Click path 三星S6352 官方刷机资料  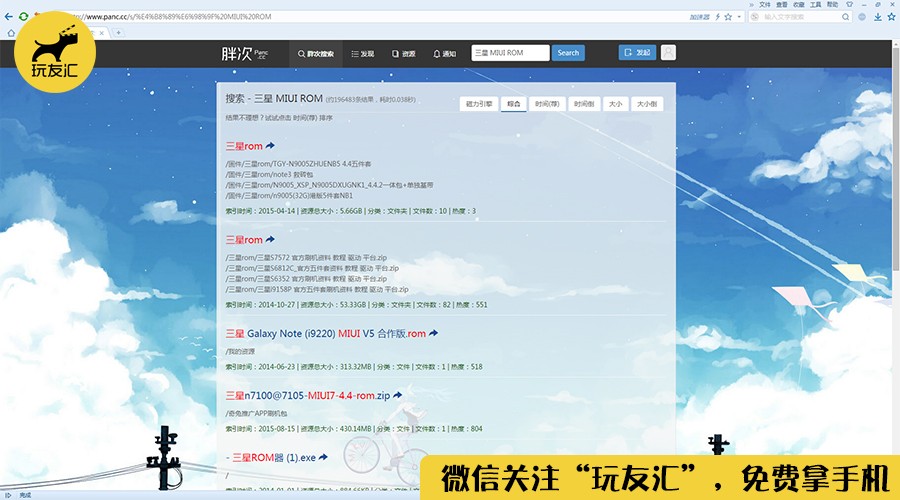tap(307, 278)
